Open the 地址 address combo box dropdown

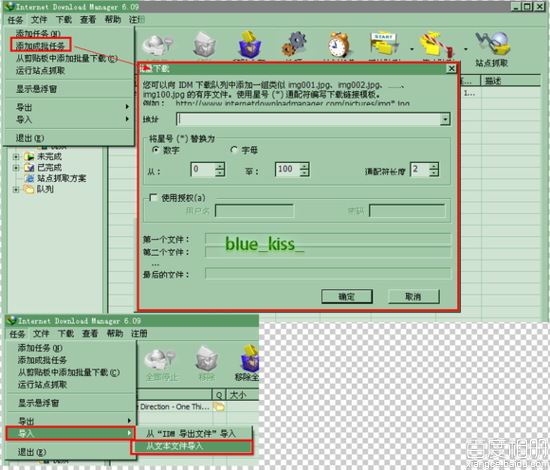coord(445,119)
